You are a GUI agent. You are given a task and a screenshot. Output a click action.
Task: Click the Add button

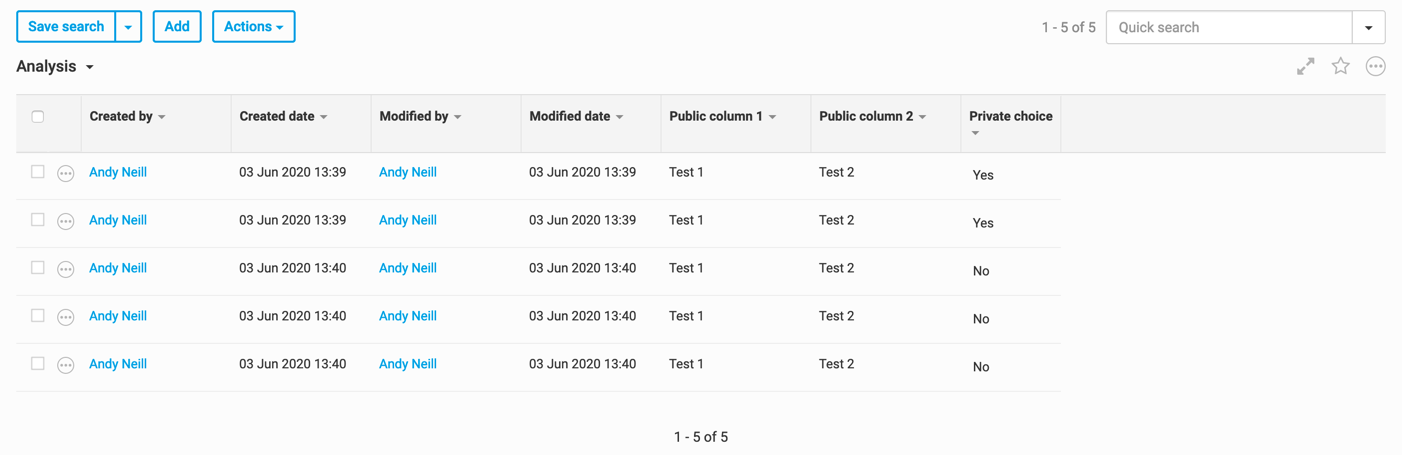pos(177,27)
